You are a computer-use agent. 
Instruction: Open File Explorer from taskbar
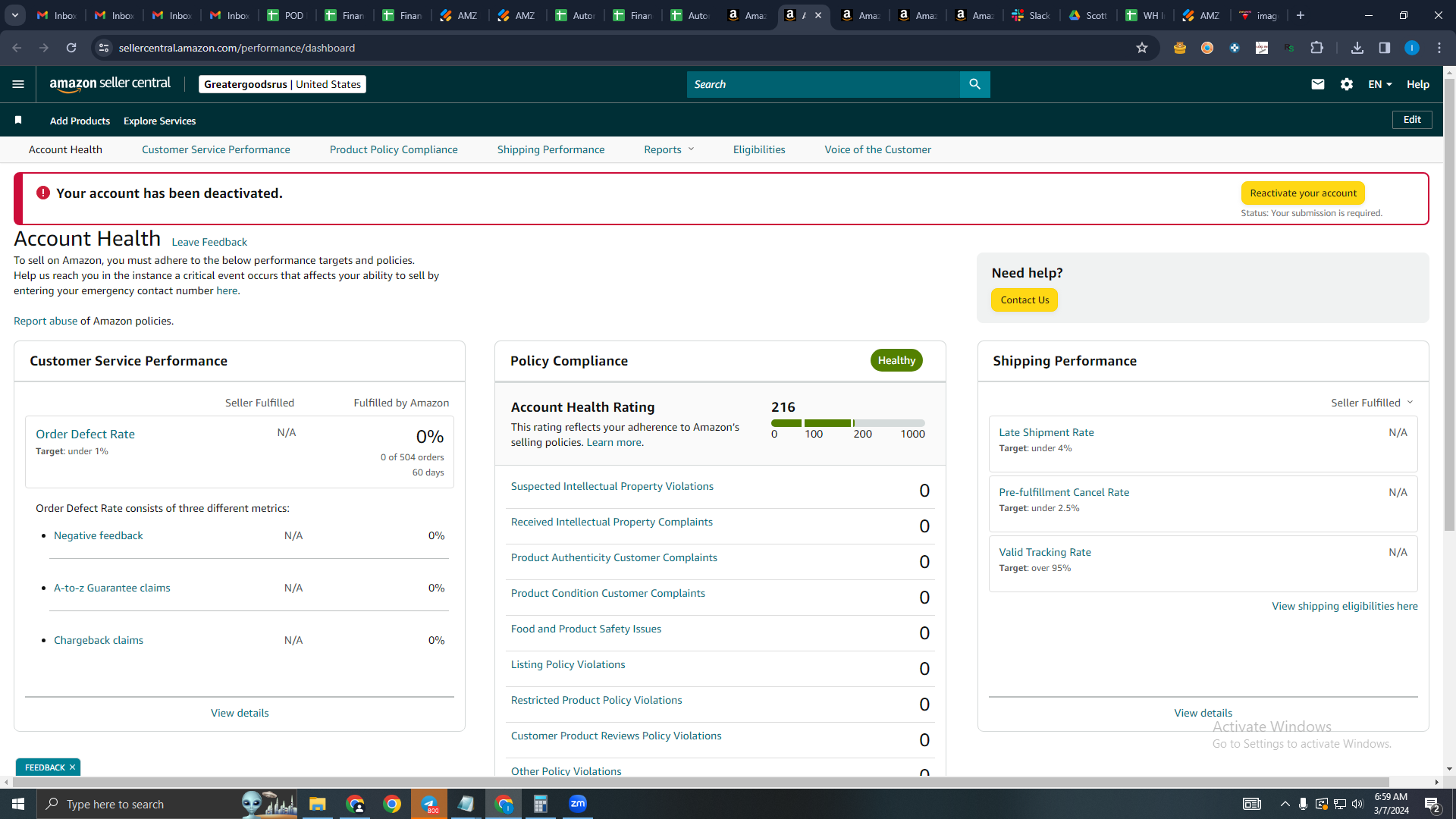coord(317,804)
